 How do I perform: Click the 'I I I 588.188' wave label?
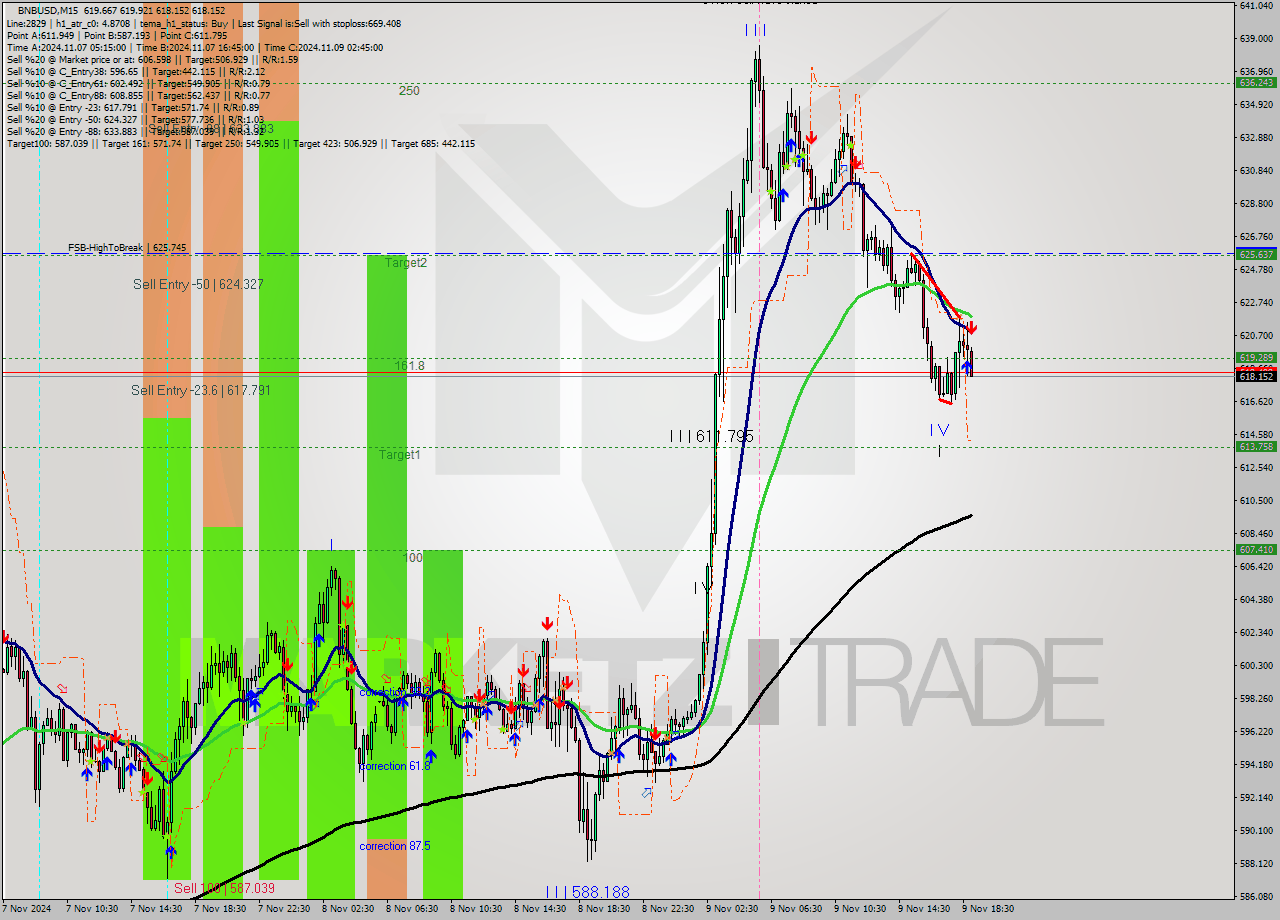pyautogui.click(x=587, y=892)
